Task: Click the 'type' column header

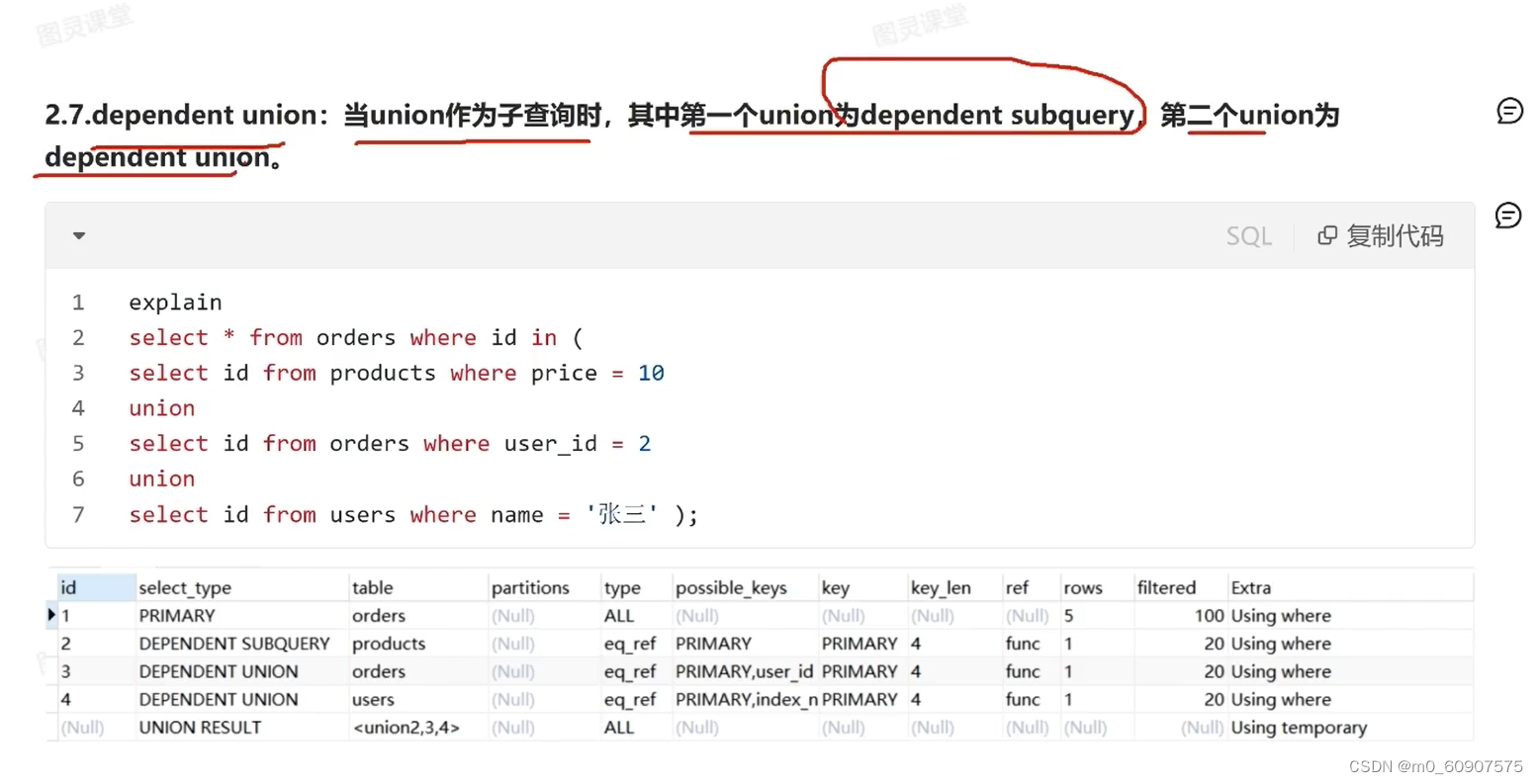Action: pyautogui.click(x=635, y=587)
